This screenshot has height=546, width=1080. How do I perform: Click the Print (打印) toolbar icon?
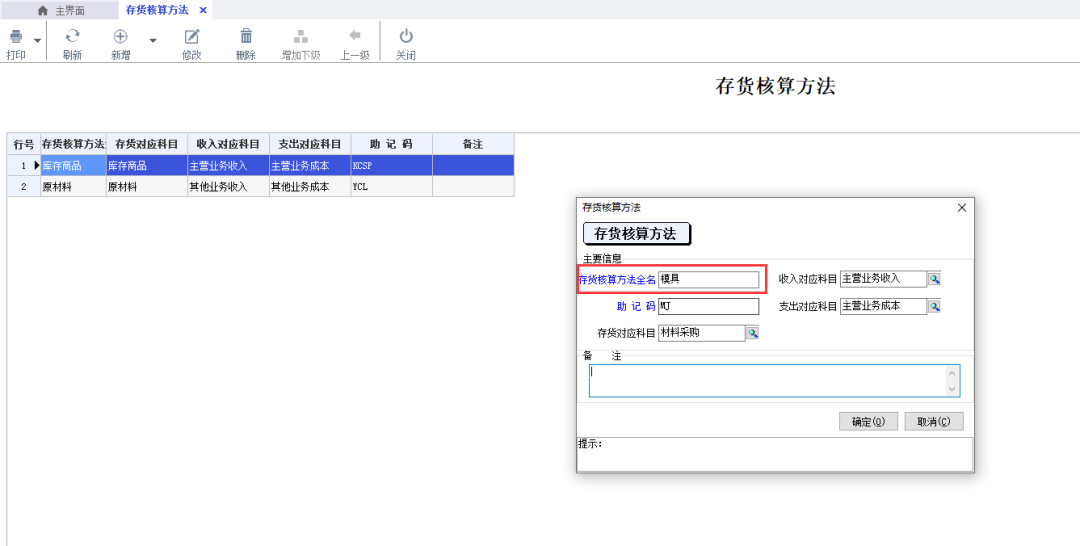16,37
